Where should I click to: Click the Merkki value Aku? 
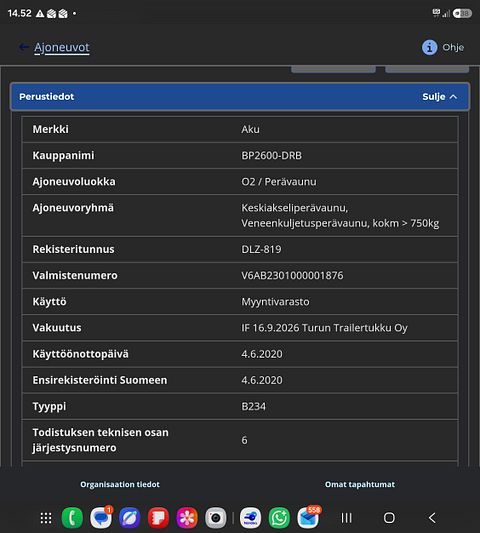click(x=250, y=129)
